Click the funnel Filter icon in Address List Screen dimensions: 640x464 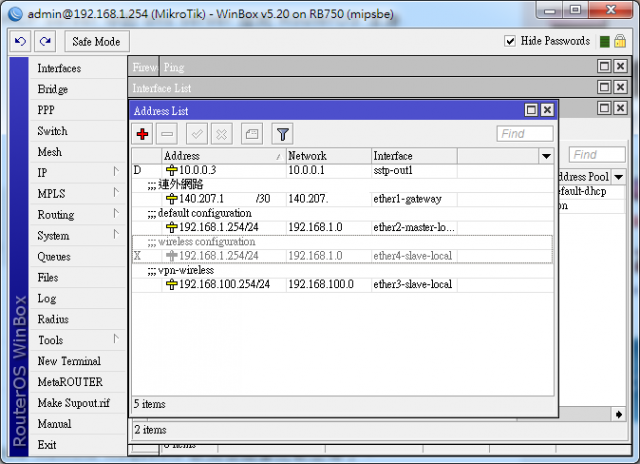click(x=282, y=134)
